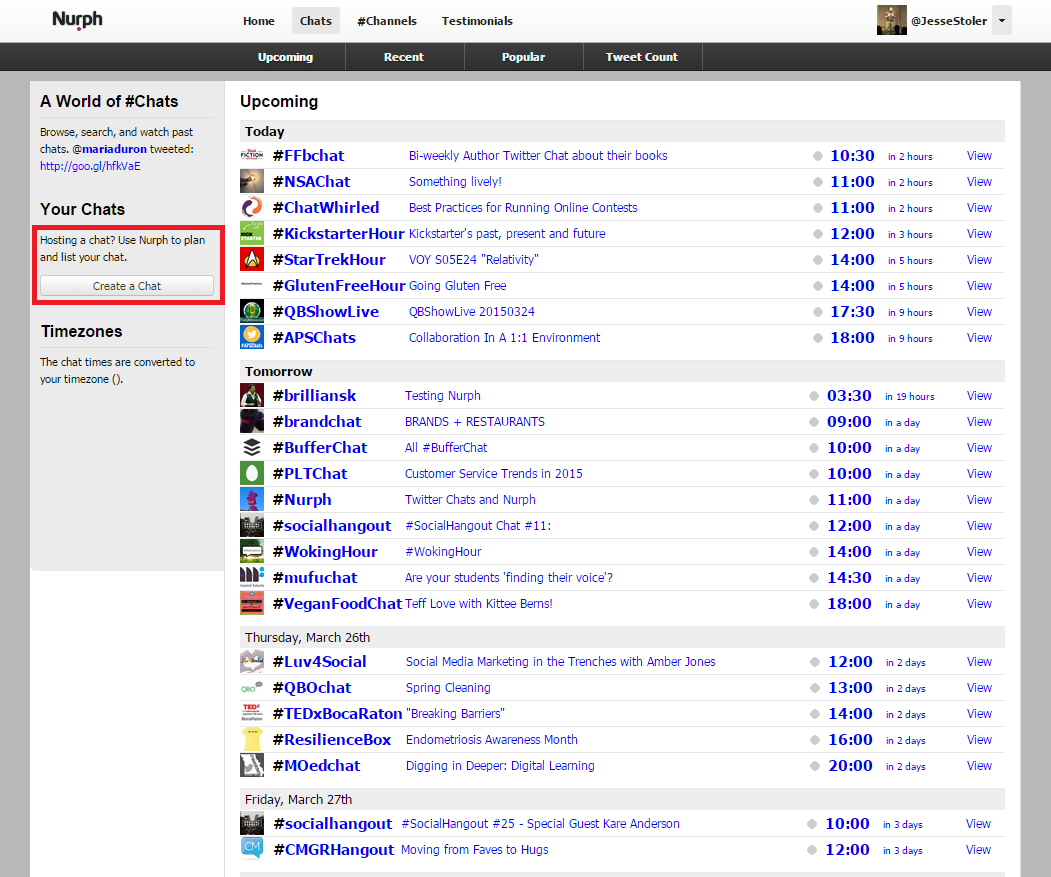Click the gray status dot for #NSAChat
Screen dimensions: 1051x877
(817, 182)
